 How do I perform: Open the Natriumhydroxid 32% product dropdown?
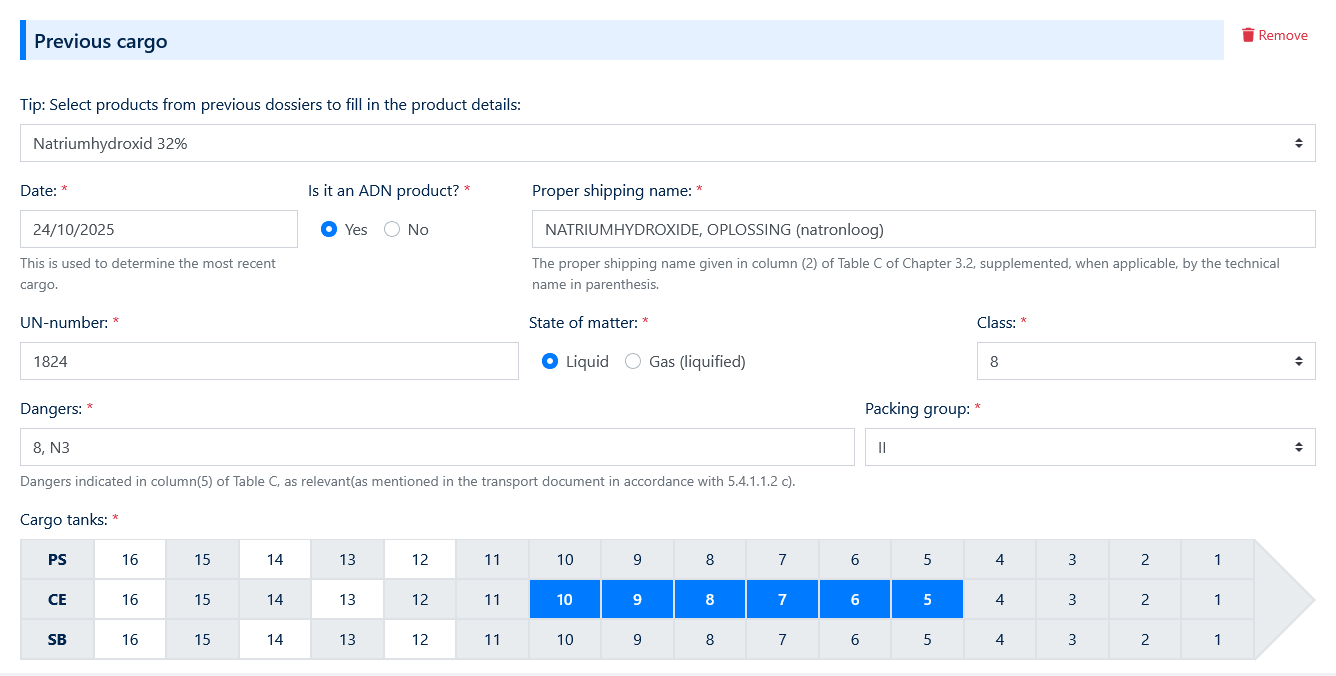(x=668, y=142)
